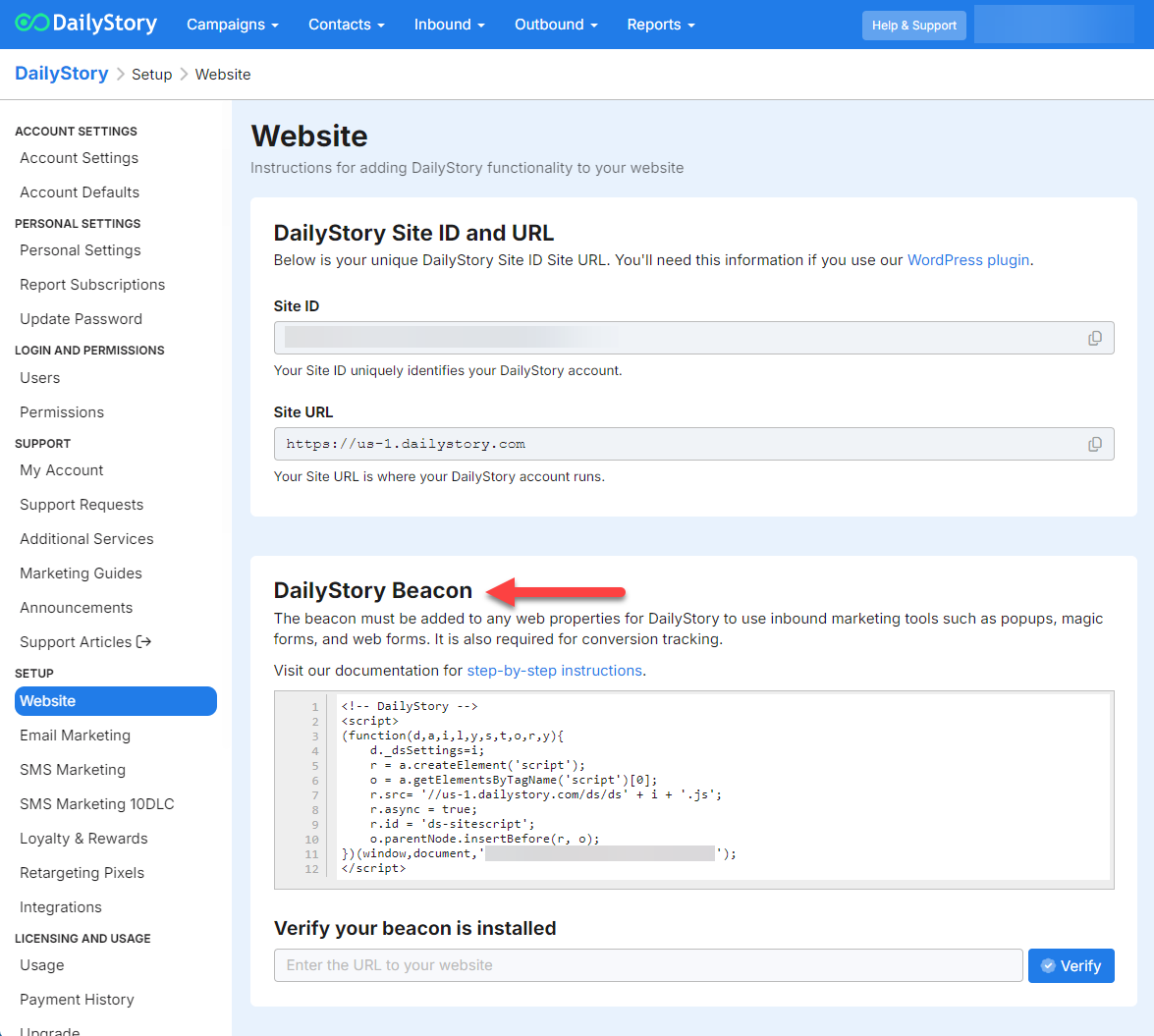Screen dimensions: 1154x1036
Task: Click the user account area in header
Action: pos(1054,25)
